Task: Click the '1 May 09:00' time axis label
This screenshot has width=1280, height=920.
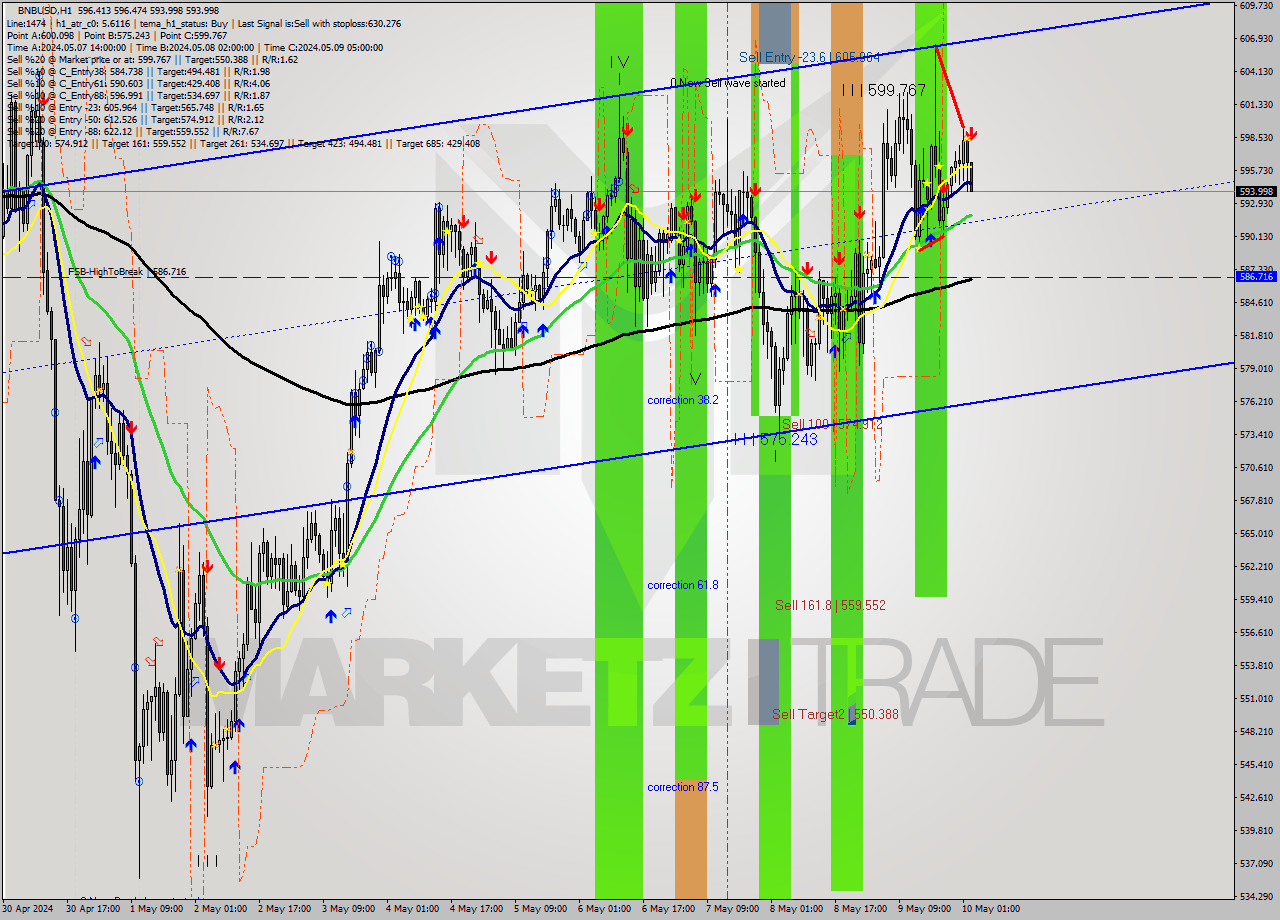Action: pos(158,909)
